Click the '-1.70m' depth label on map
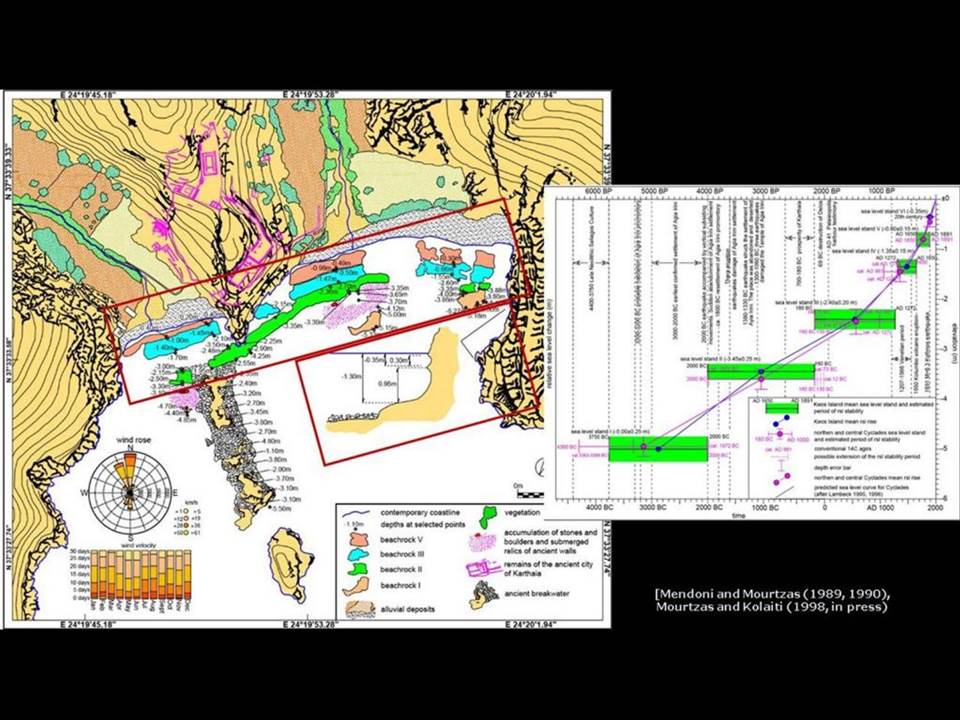960x720 pixels. [178, 357]
